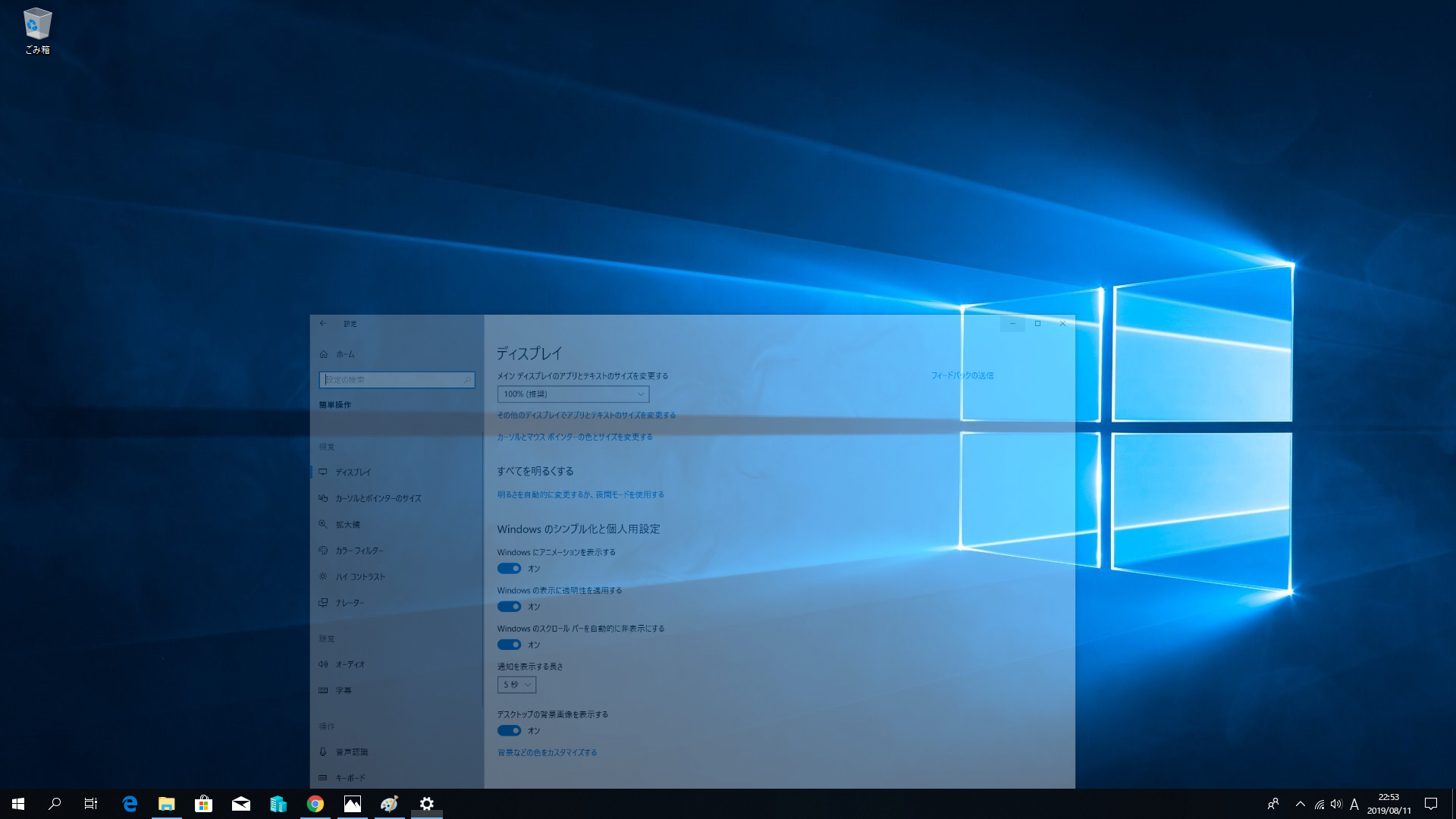1456x819 pixels.
Task: Minimize the Settings window
Action: (x=1012, y=324)
